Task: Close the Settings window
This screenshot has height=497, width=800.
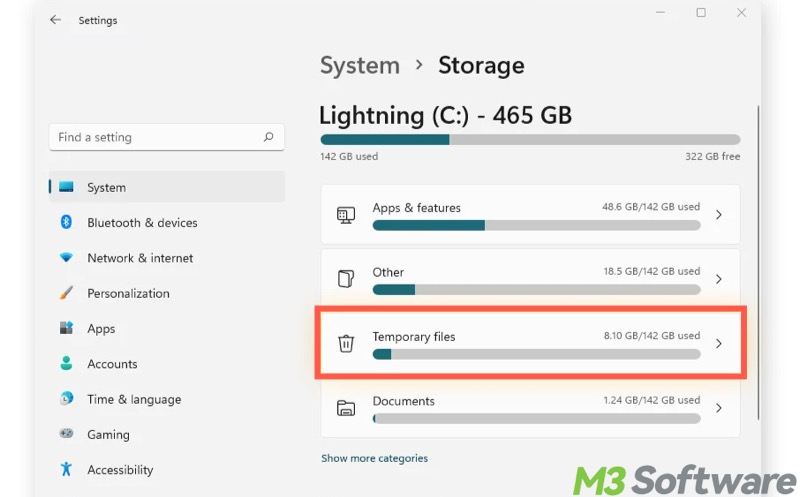Action: pyautogui.click(x=741, y=12)
